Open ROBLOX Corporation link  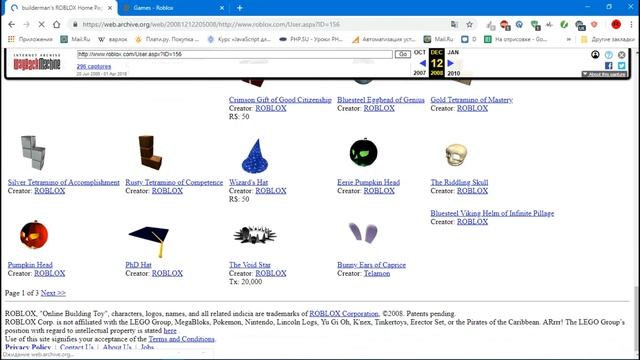point(344,313)
